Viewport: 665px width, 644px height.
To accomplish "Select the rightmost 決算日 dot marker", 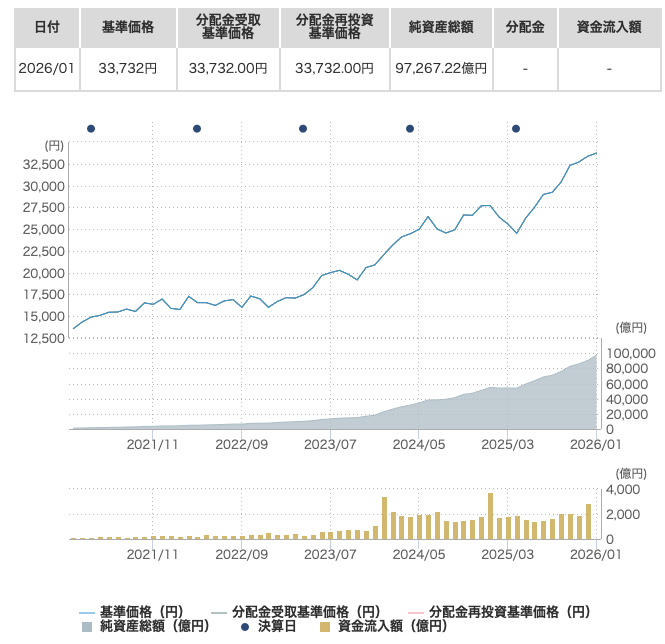I will tap(516, 128).
